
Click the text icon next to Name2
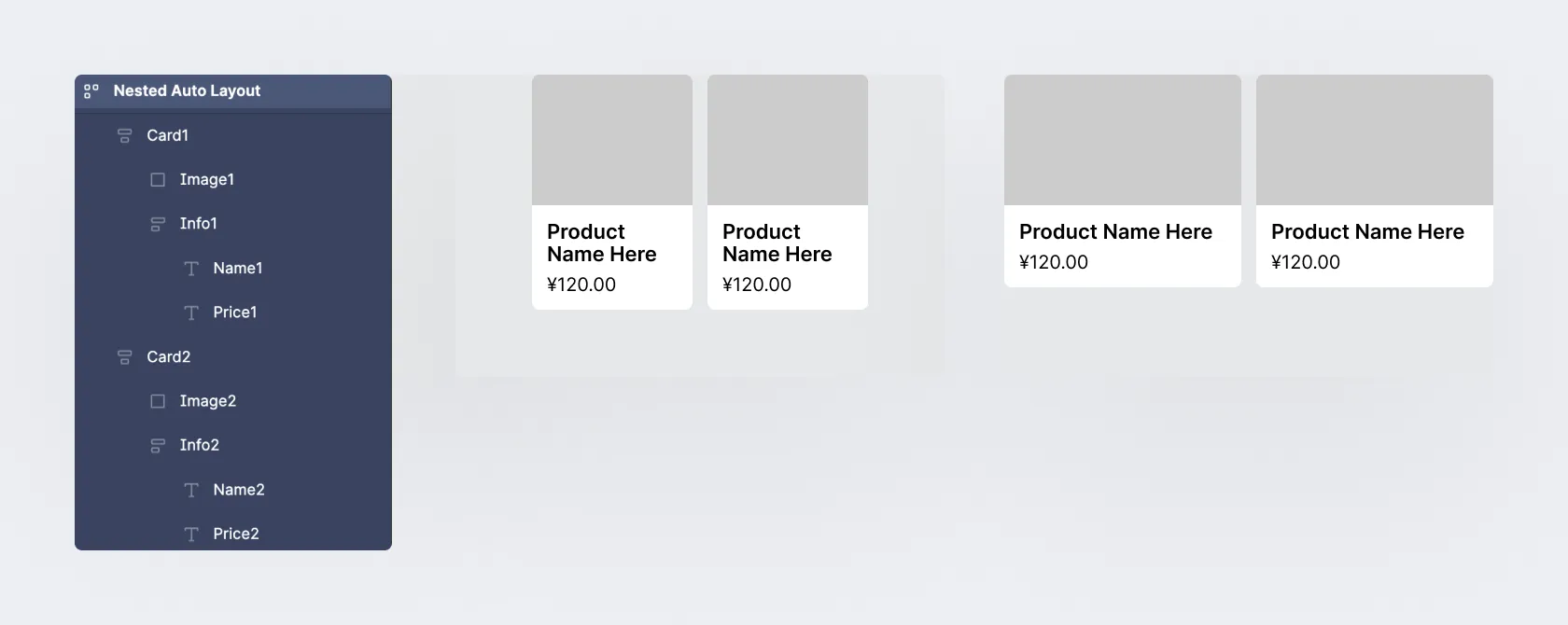pos(191,490)
